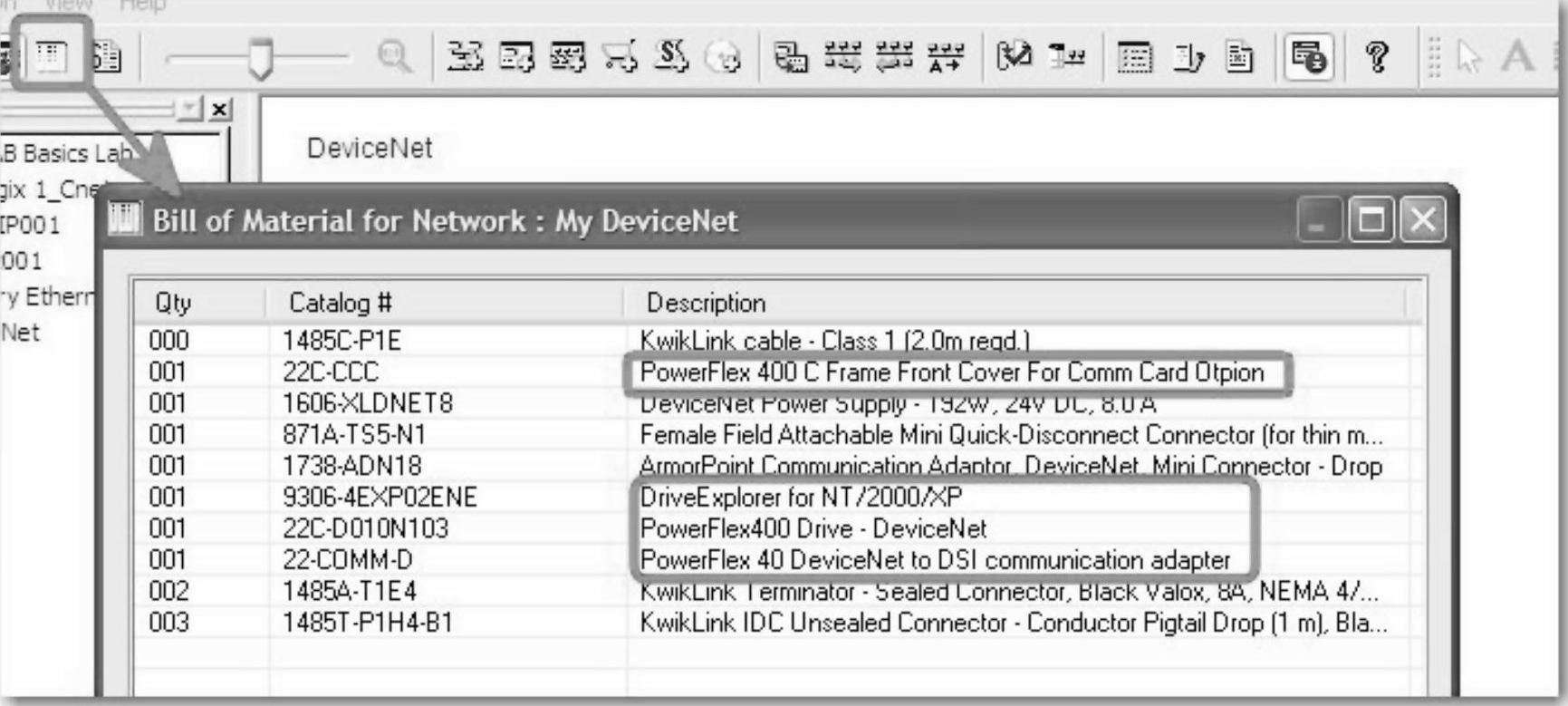Screen dimensions: 1568x706
Task: Select the large 'A' text tool
Action: 1518,56
